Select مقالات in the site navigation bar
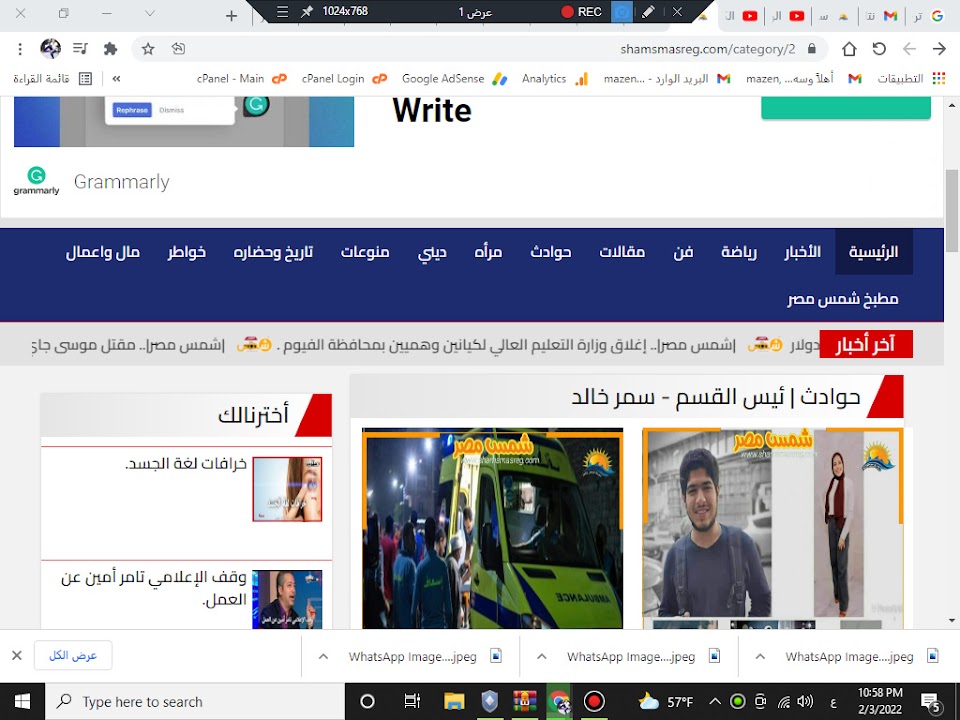 coord(622,252)
